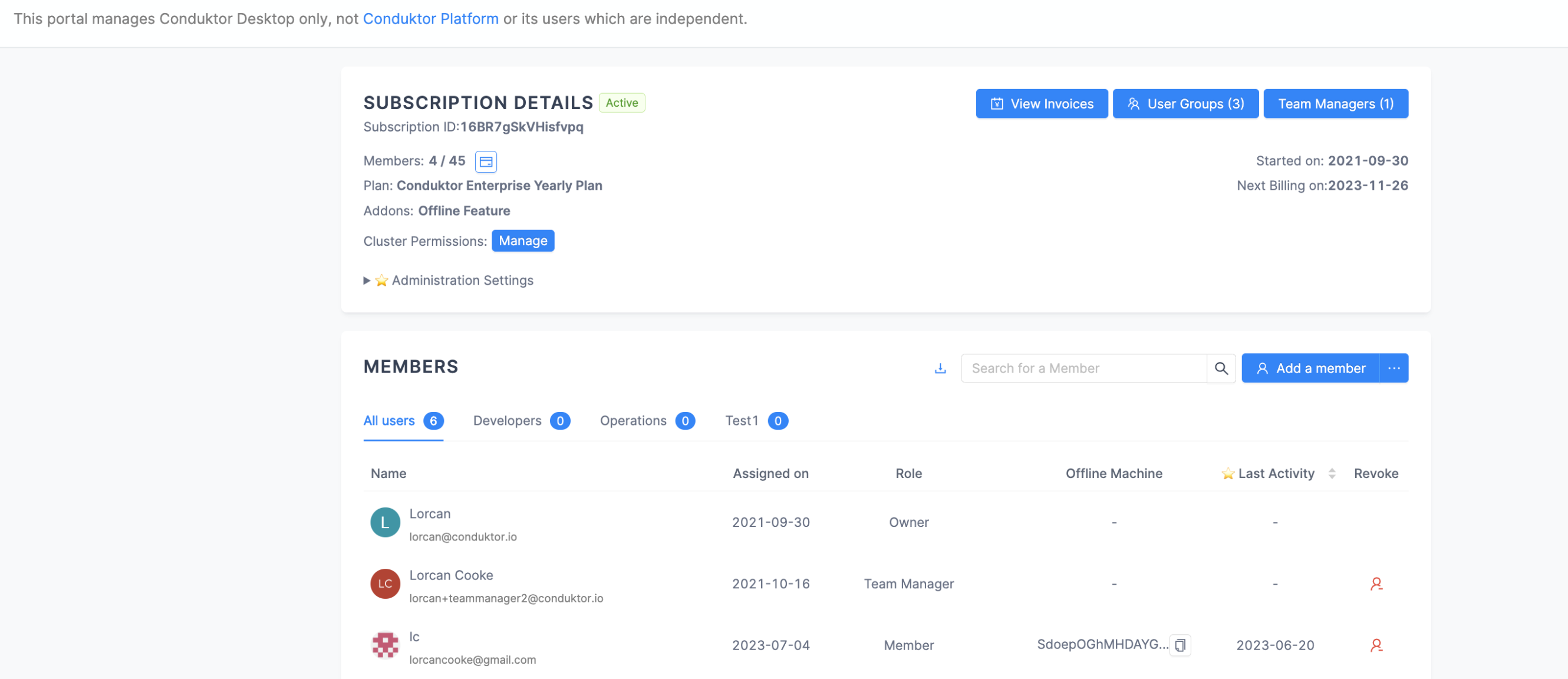1568x679 pixels.
Task: Click Add a member button
Action: 1310,368
